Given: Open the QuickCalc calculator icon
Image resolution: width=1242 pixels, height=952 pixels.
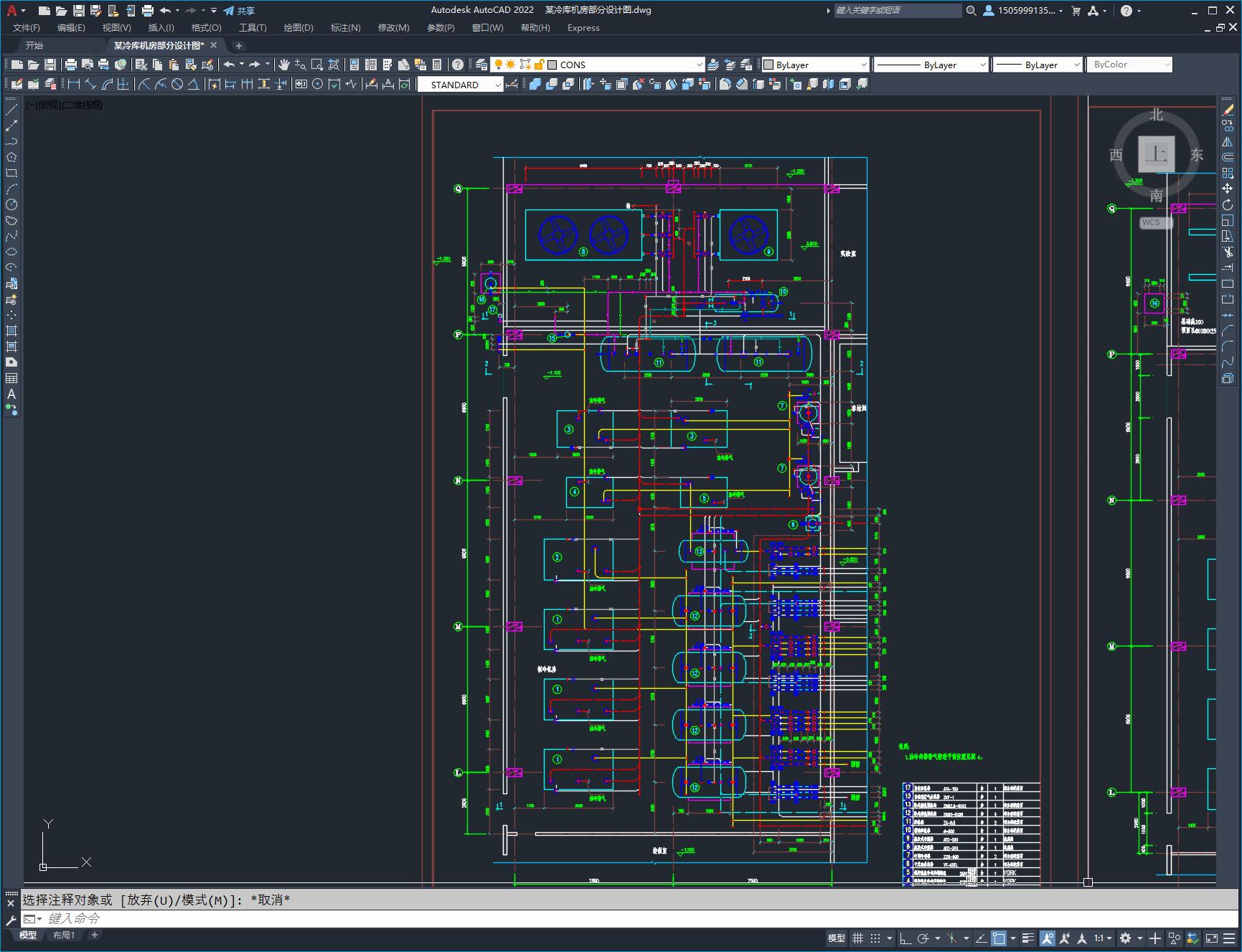Looking at the screenshot, I should 437,65.
